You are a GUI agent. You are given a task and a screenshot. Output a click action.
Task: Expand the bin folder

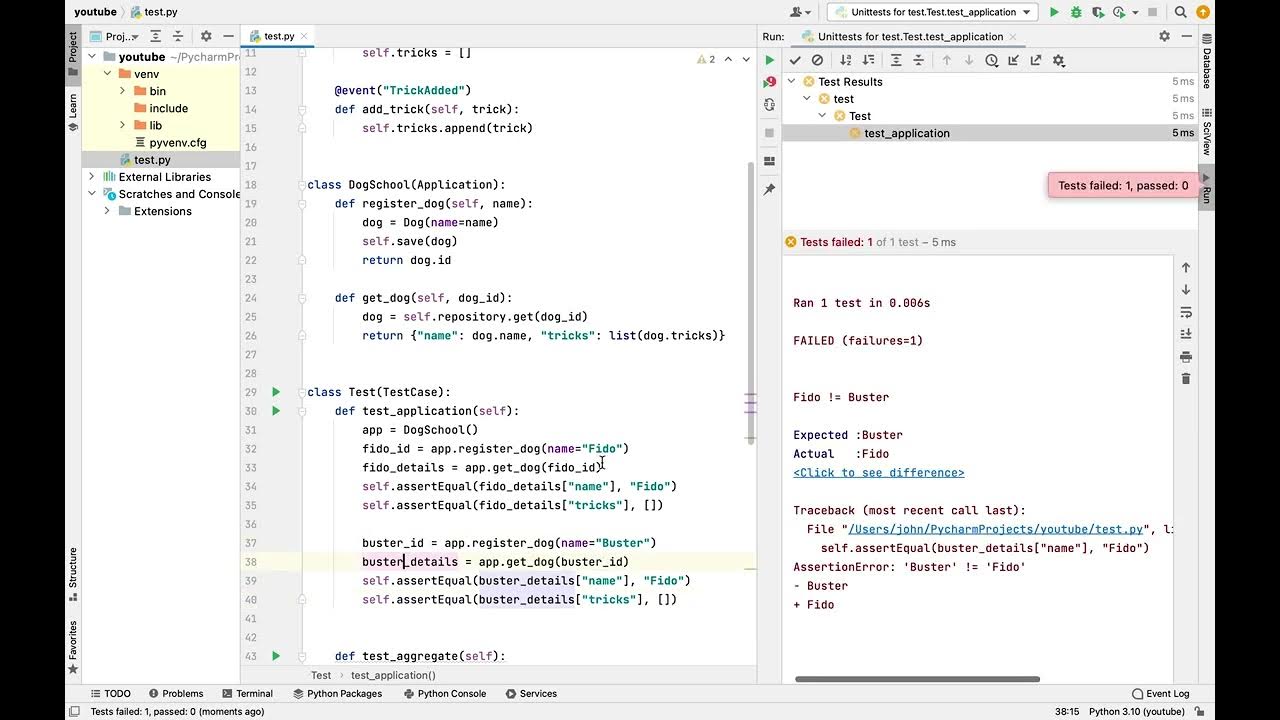[x=122, y=91]
